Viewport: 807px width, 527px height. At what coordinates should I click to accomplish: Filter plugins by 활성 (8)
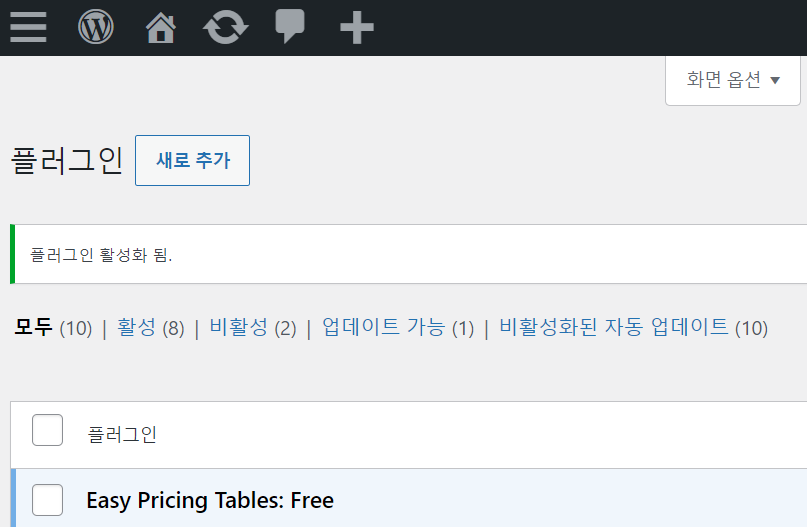pos(150,327)
